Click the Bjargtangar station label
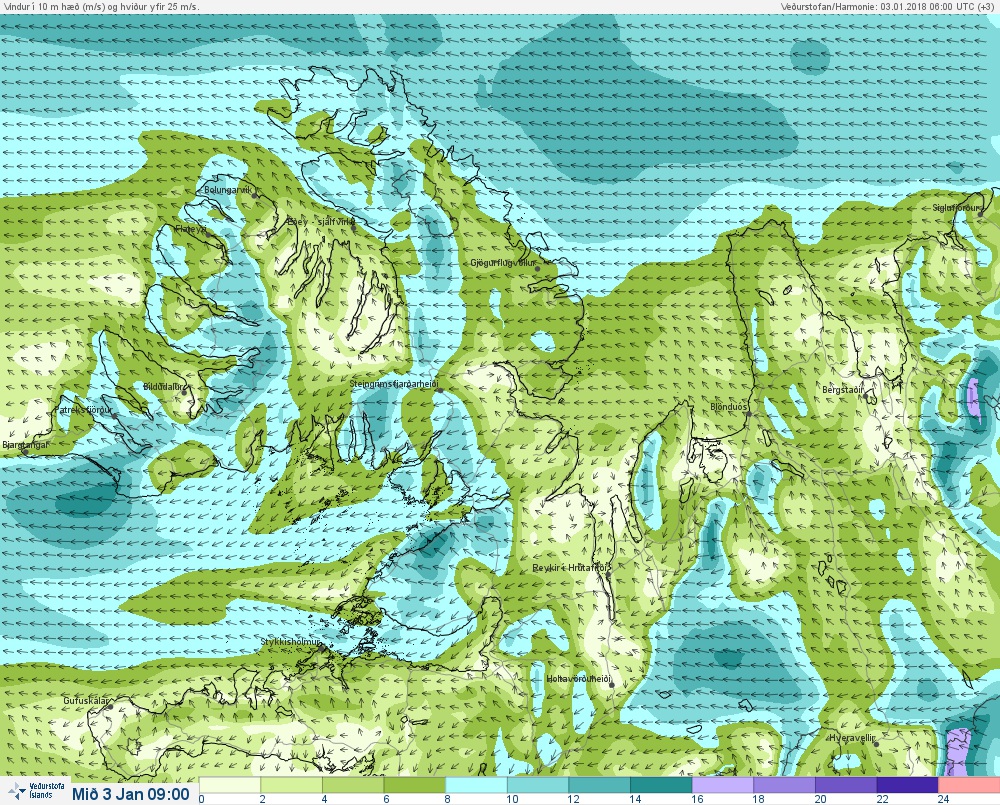Screen dimensions: 1000x805 (x=25, y=445)
